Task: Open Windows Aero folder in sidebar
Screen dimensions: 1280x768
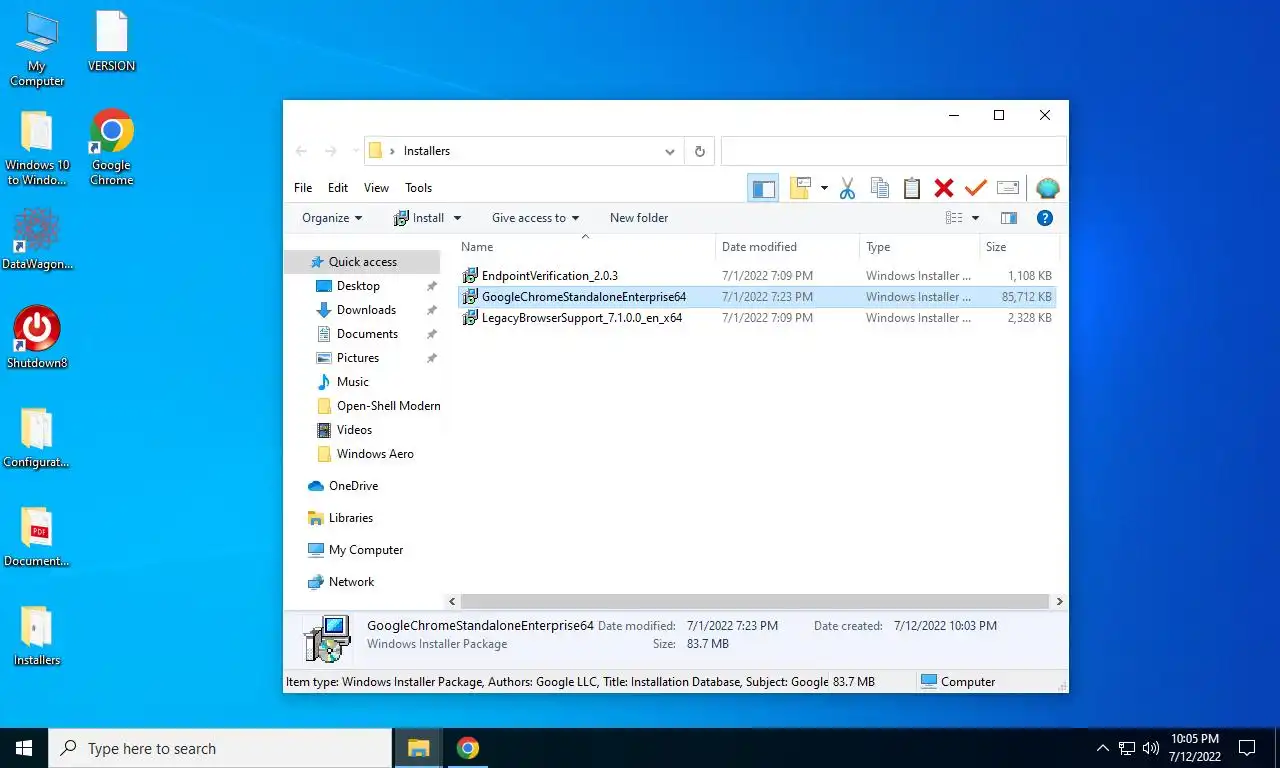Action: (x=375, y=454)
